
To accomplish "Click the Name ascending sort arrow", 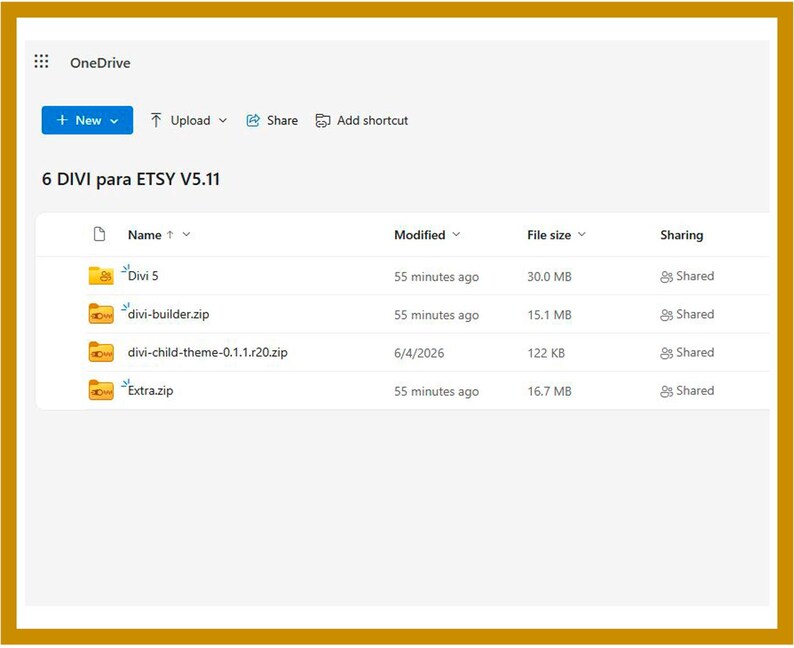I will click(170, 234).
